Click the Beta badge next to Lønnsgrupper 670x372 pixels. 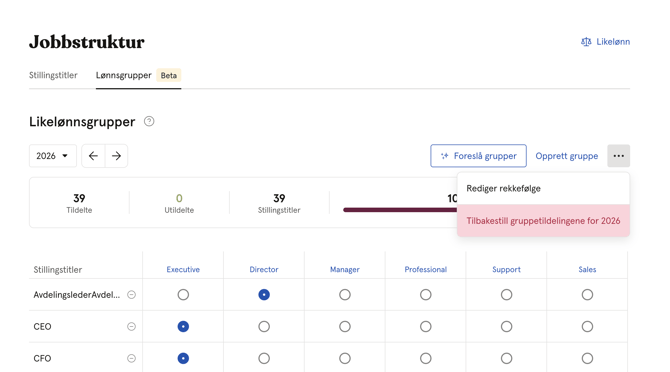click(169, 75)
